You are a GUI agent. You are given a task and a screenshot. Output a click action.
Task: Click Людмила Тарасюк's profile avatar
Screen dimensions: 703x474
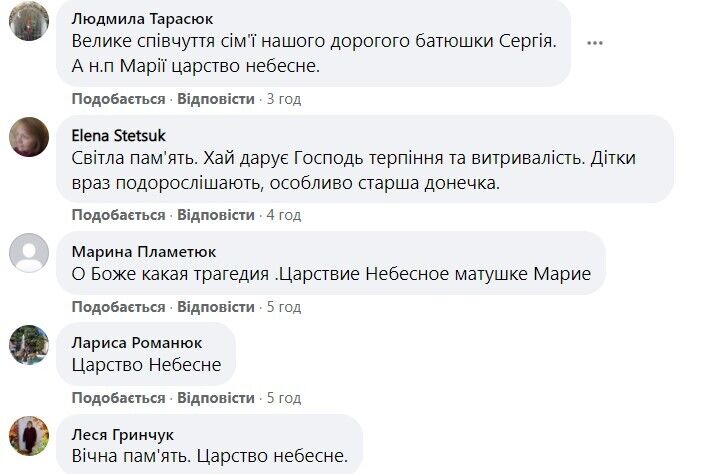[29, 20]
